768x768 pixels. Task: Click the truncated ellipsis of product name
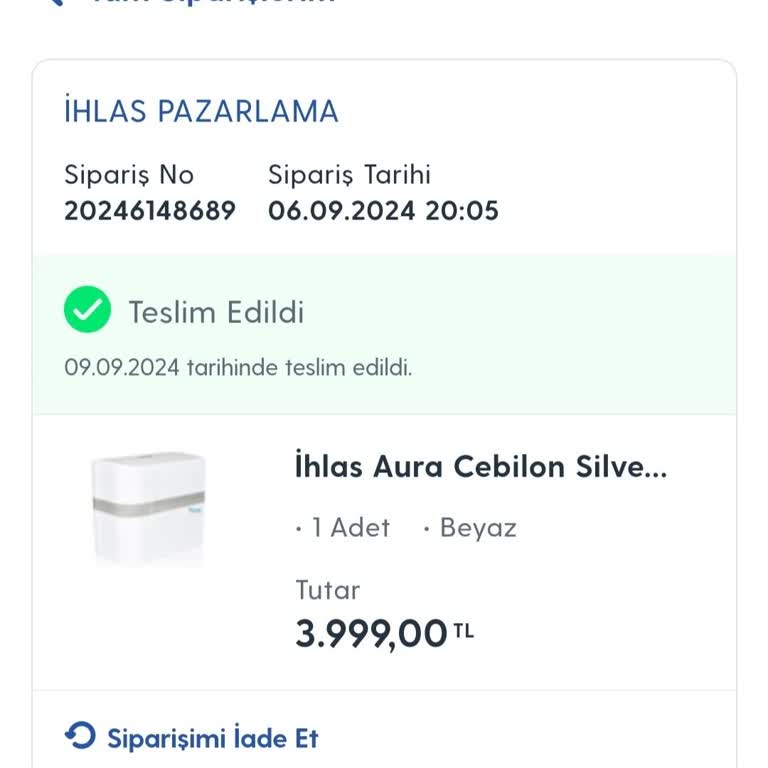coord(655,468)
